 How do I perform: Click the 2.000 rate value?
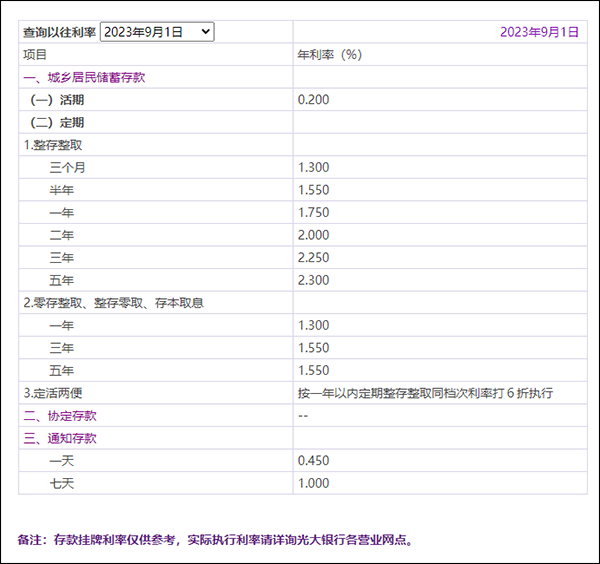tap(313, 235)
